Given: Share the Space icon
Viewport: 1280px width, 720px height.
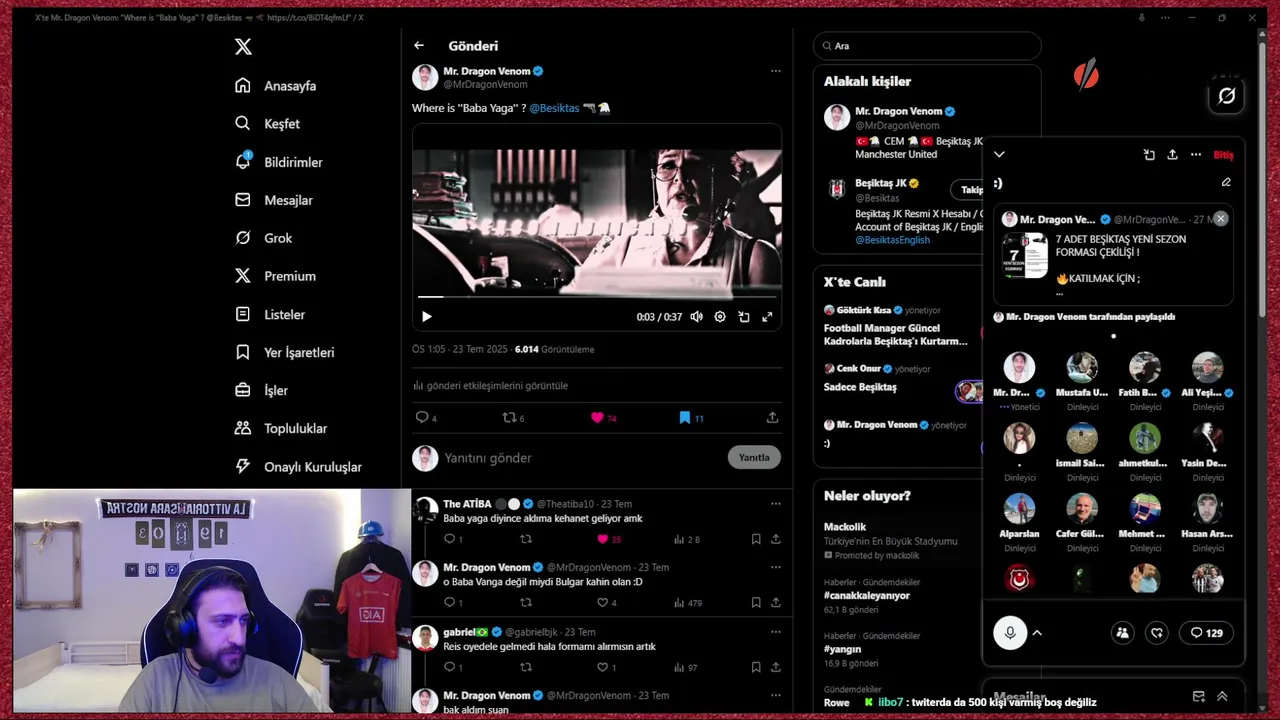Looking at the screenshot, I should [1172, 155].
